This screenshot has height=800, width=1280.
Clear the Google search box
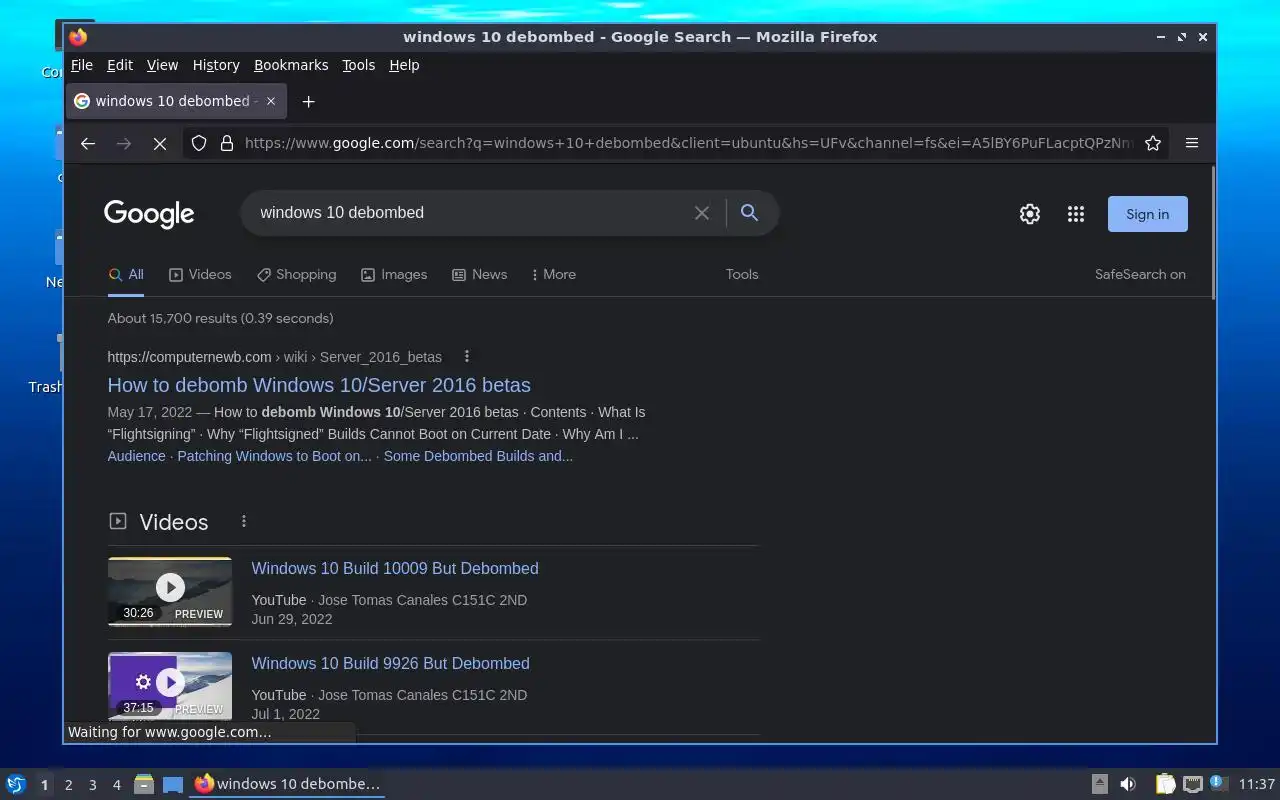702,213
